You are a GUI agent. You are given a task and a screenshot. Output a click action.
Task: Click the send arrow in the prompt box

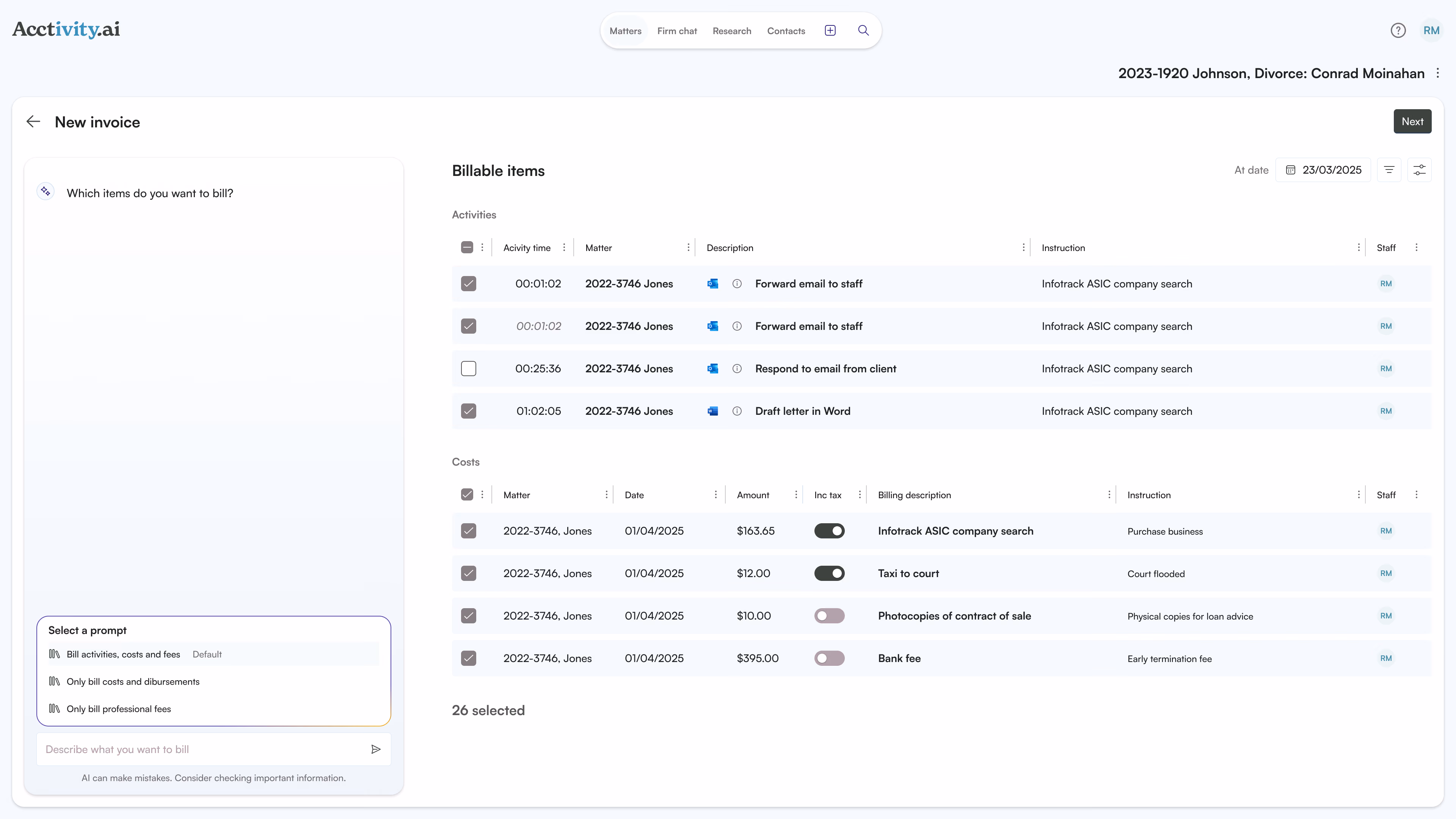pos(376,749)
